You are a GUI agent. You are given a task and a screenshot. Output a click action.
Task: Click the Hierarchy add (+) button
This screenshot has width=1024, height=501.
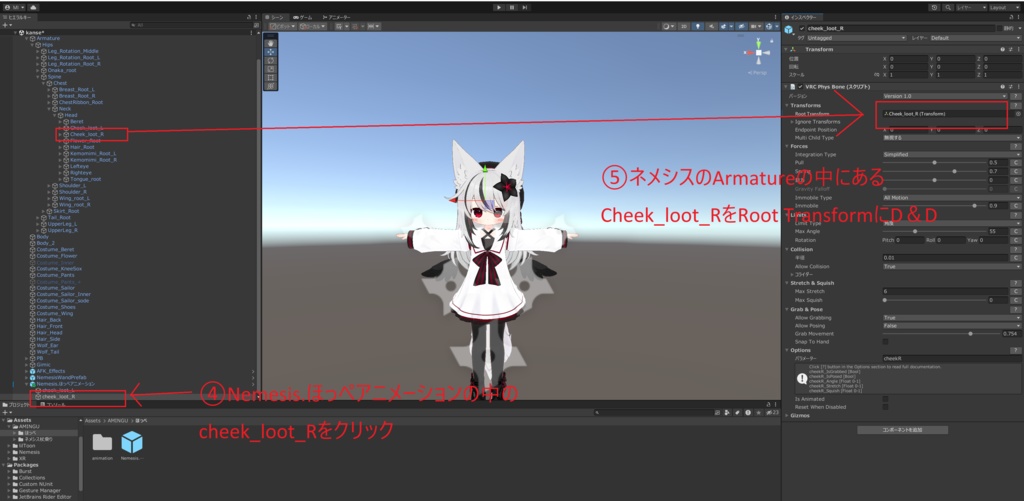5,25
